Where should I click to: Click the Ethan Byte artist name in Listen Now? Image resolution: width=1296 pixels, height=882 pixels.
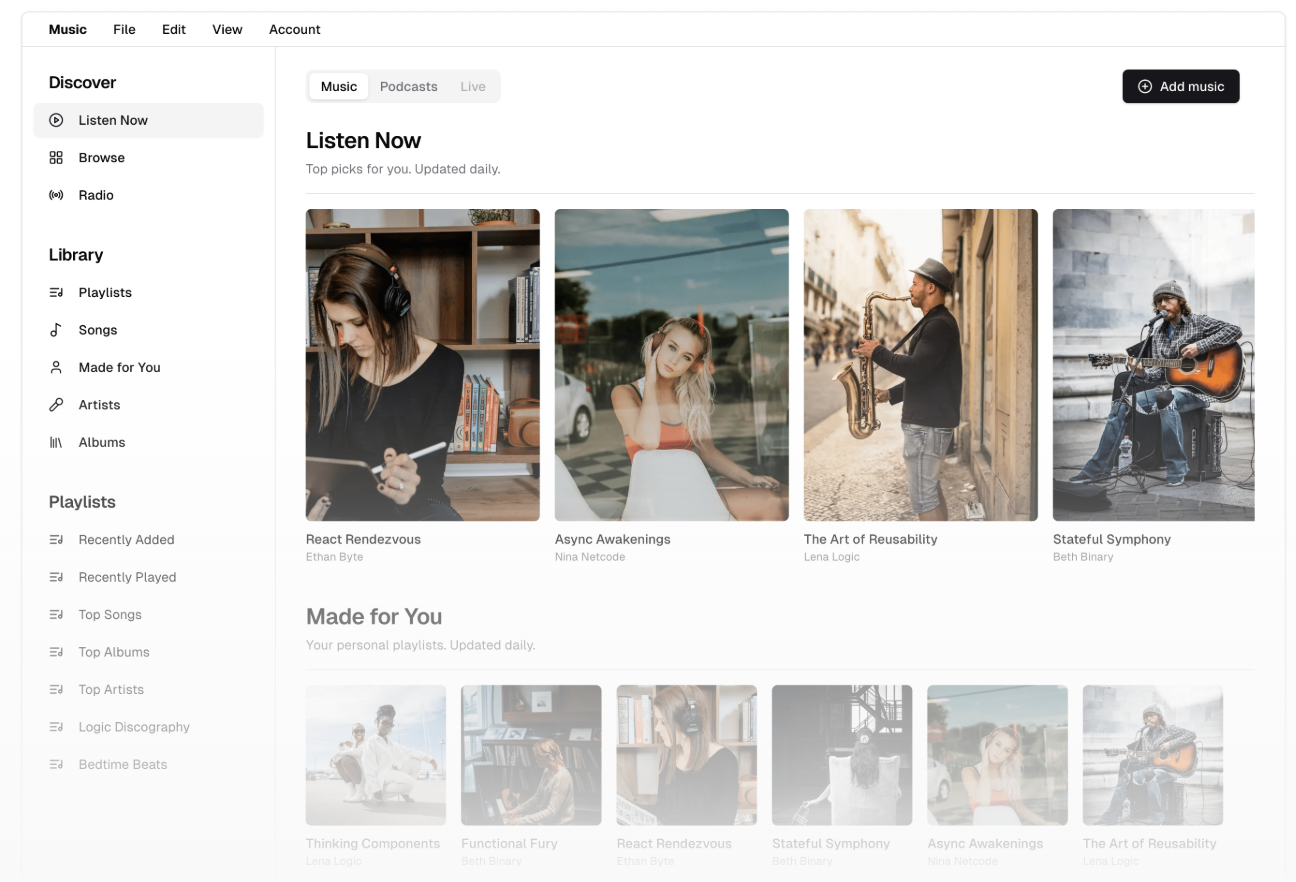335,557
